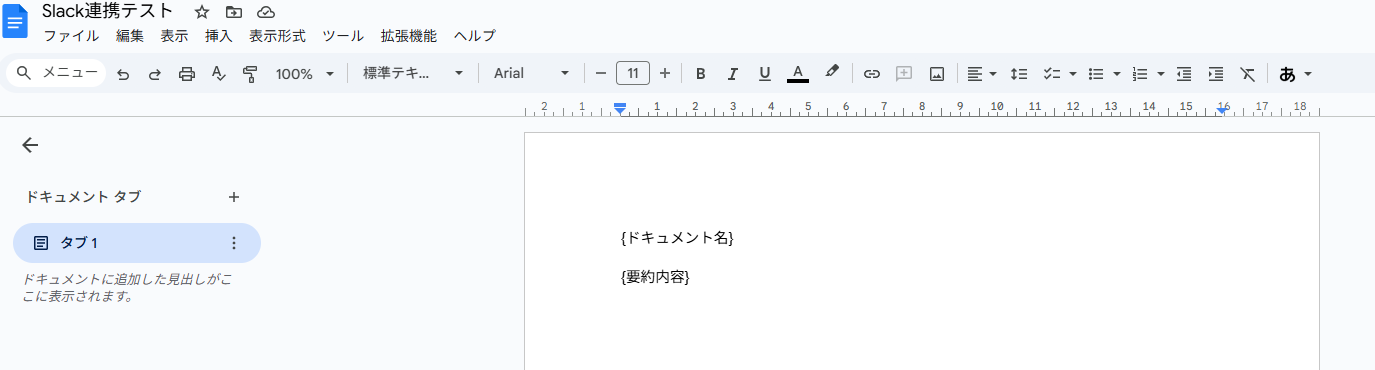1375x370 pixels.
Task: Insert an image using picture icon
Action: 937,73
